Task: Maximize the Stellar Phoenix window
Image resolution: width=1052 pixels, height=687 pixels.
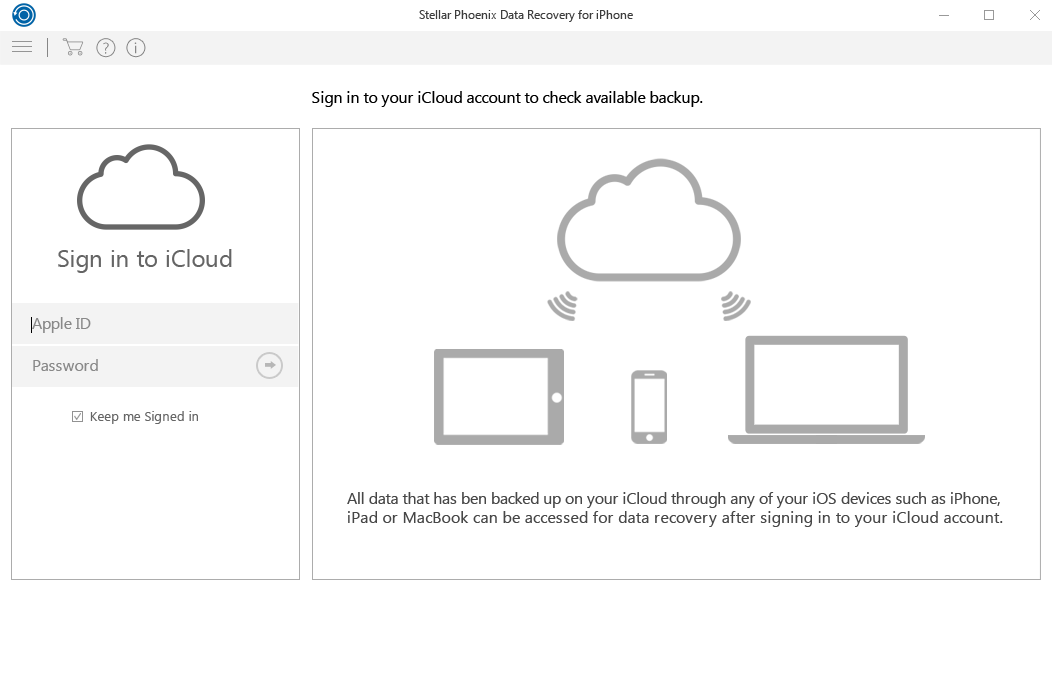Action: pyautogui.click(x=989, y=15)
